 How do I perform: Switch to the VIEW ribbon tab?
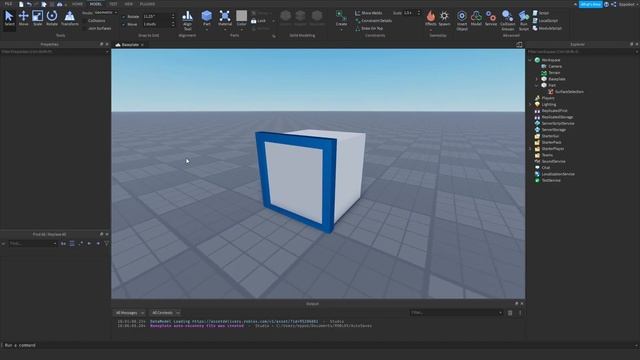click(x=129, y=4)
